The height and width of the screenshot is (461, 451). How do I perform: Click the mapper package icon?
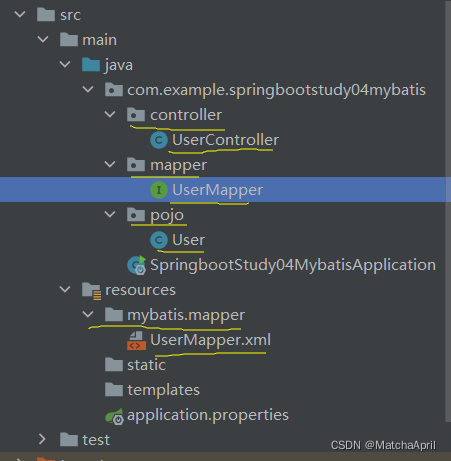[136, 165]
